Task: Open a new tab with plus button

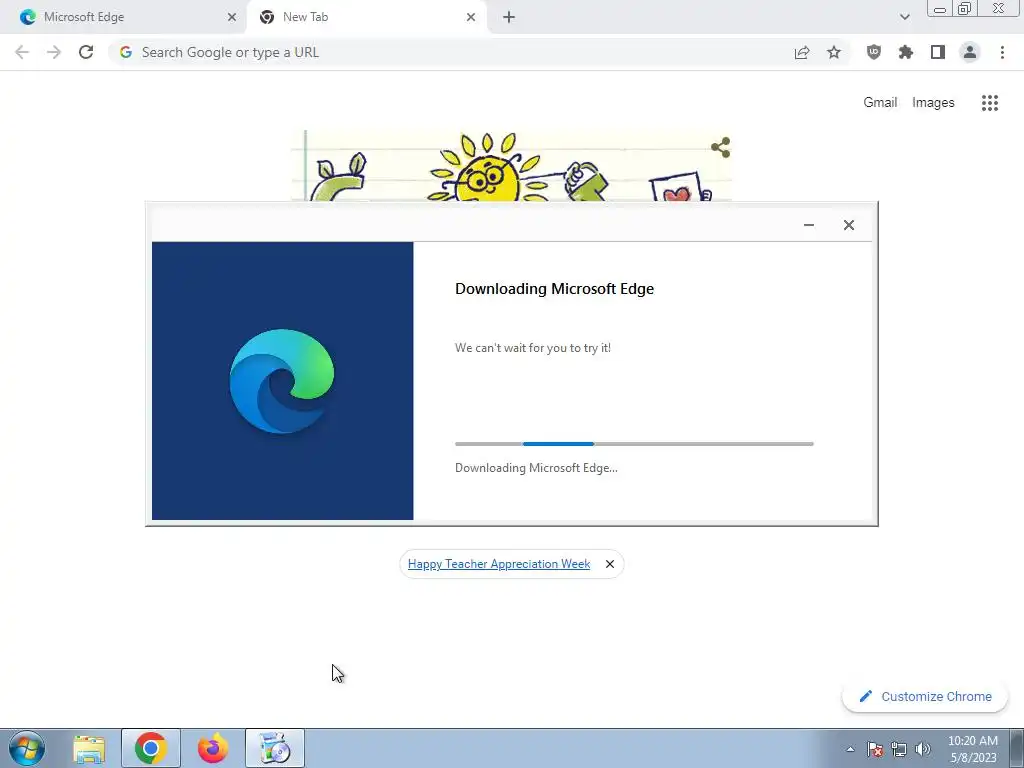Action: [509, 17]
